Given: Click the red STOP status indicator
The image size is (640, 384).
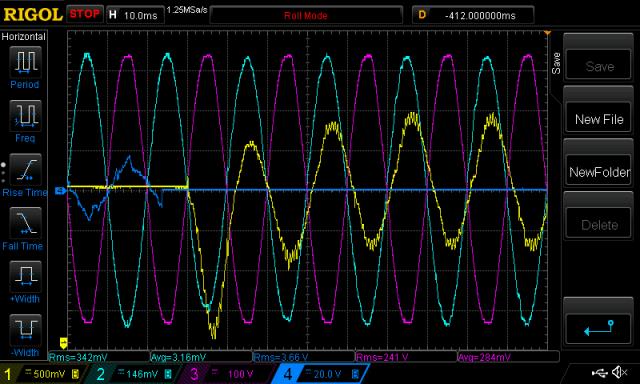Looking at the screenshot, I should click(84, 14).
